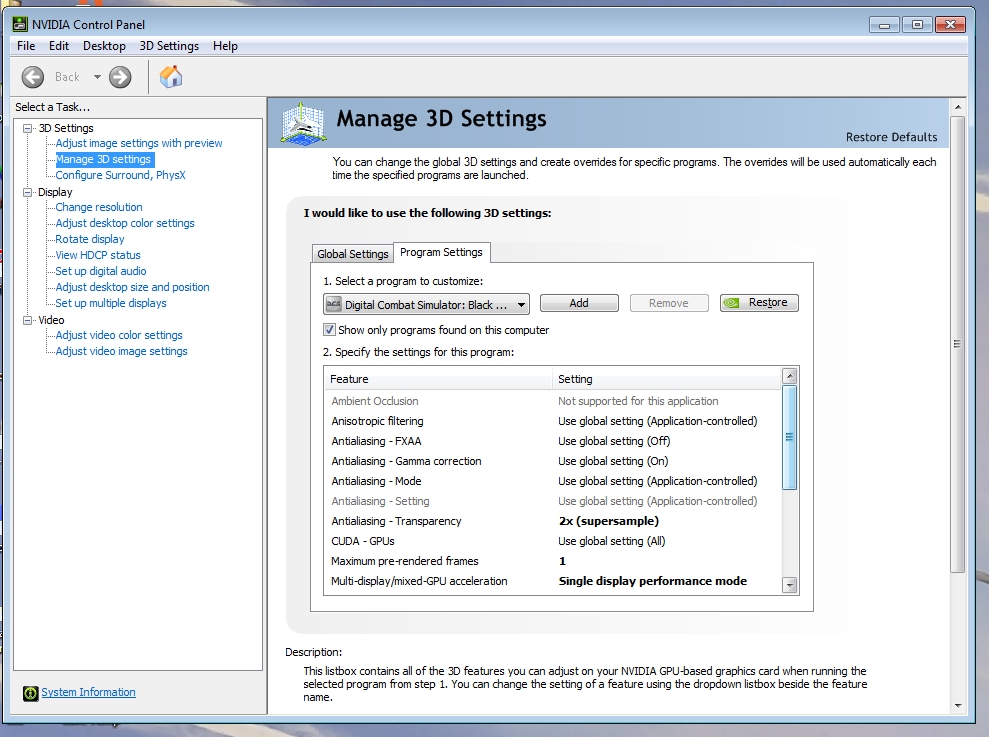This screenshot has width=989, height=737.
Task: Click the settings list scroll-down arrow
Action: 790,585
